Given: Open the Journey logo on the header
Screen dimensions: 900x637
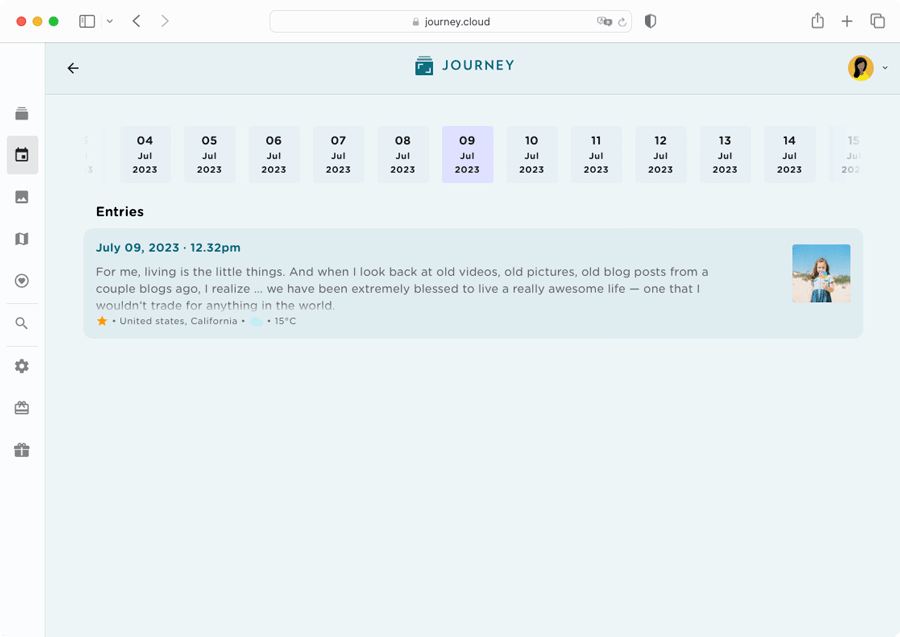Looking at the screenshot, I should click(464, 65).
